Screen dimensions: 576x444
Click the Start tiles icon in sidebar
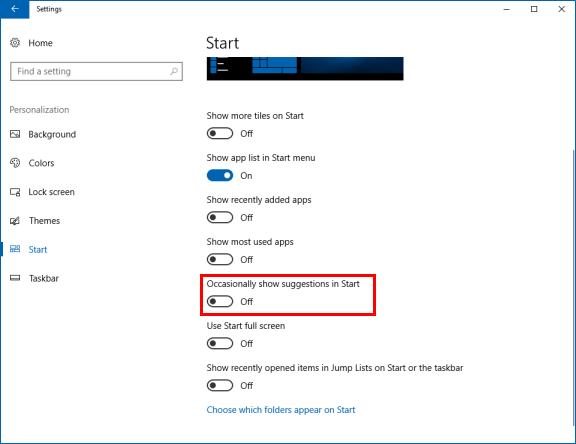coord(15,249)
